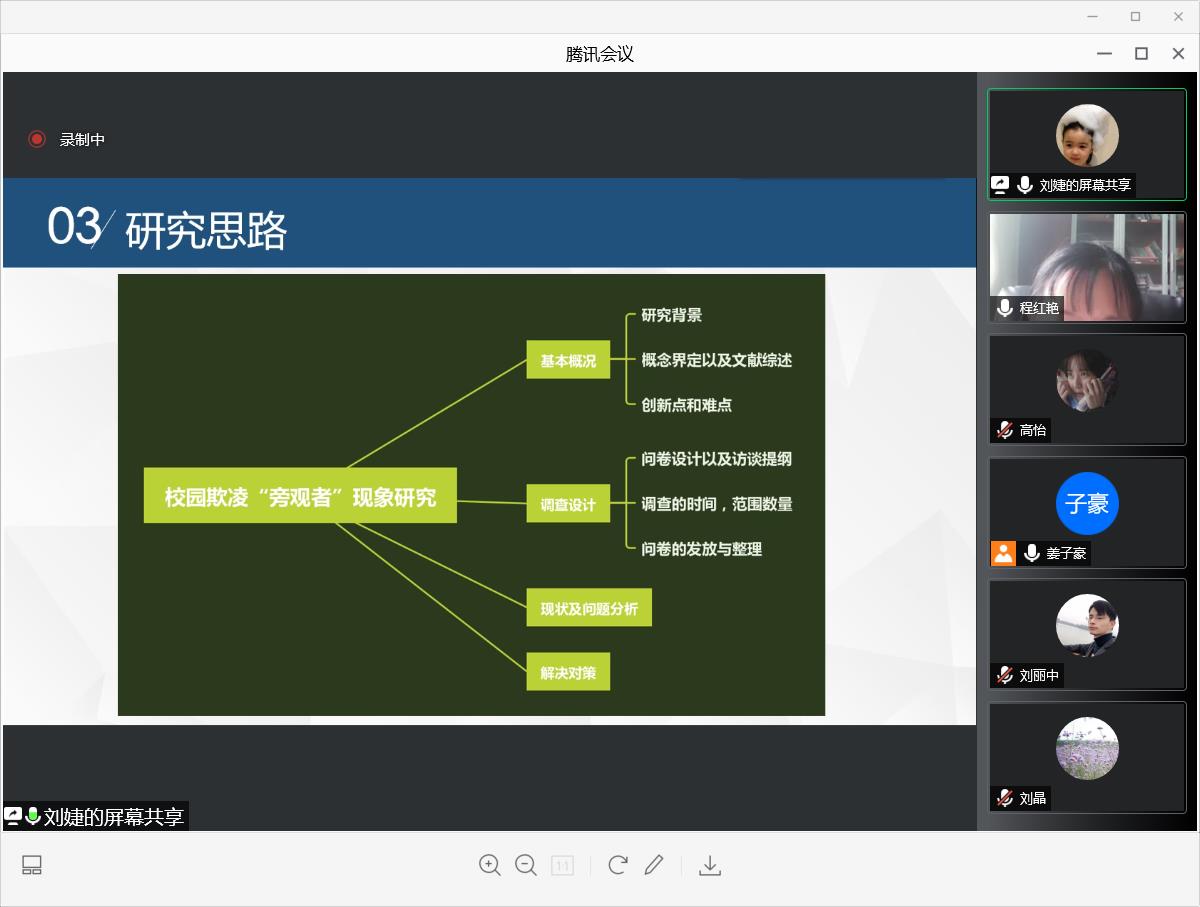
Task: Click the orange host icon beside 姜子豪
Action: tap(1003, 553)
